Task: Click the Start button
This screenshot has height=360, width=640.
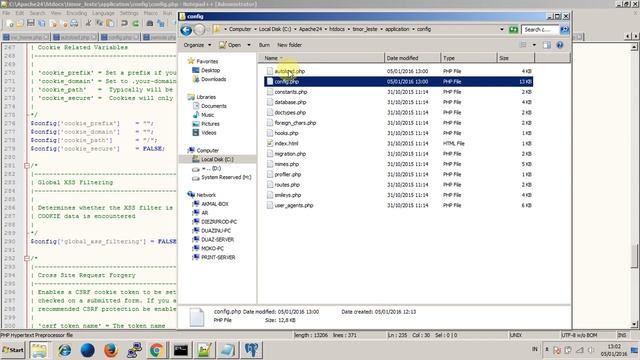Action: pos(13,350)
